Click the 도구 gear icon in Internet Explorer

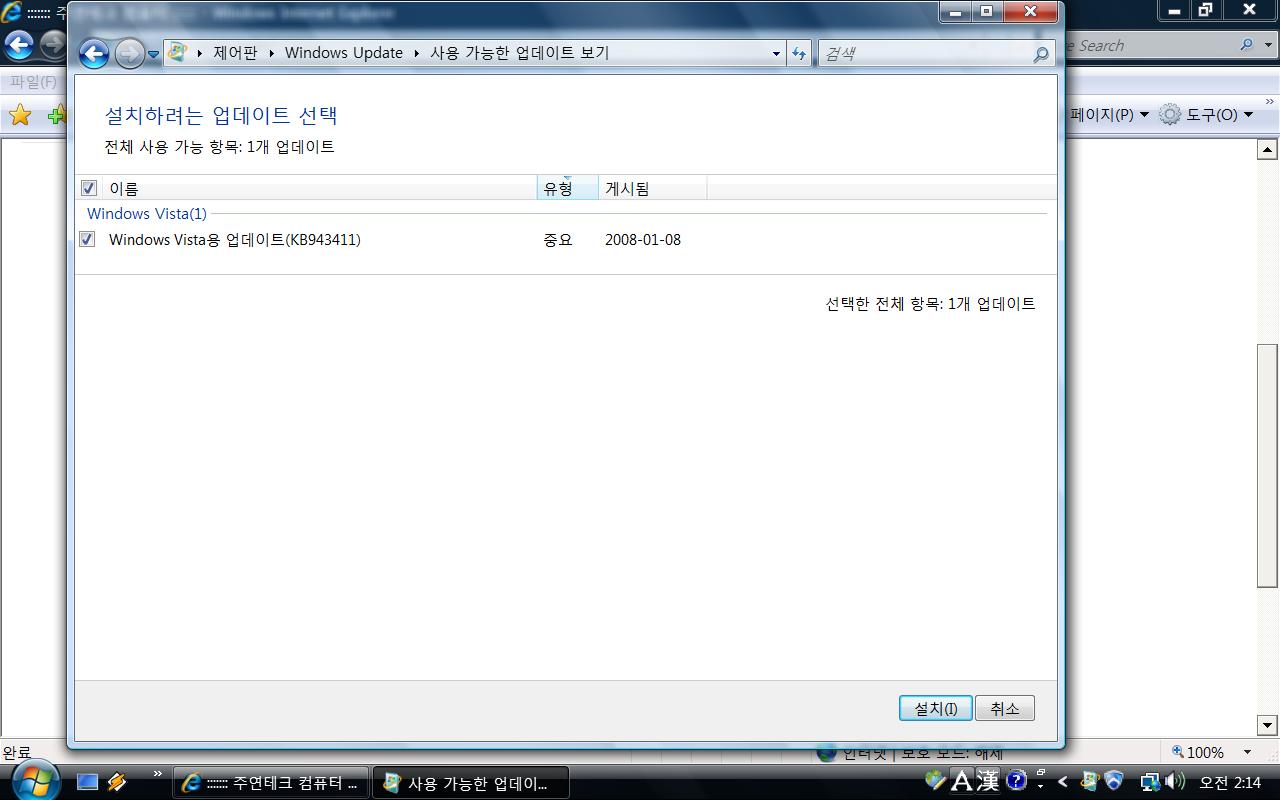(1170, 115)
